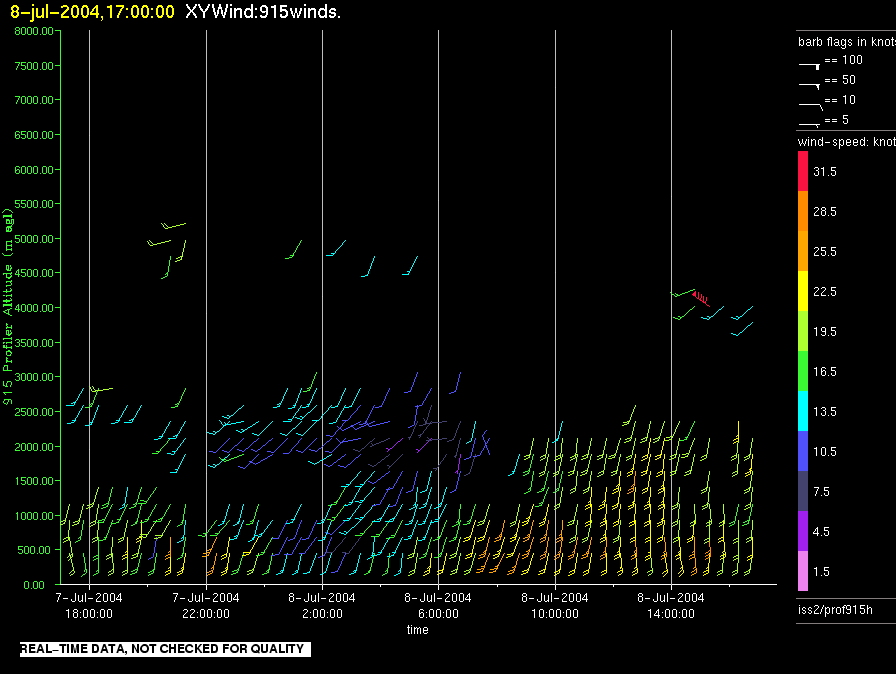Click the 8000.00 altitude axis value
The width and height of the screenshot is (896, 674).
click(34, 31)
